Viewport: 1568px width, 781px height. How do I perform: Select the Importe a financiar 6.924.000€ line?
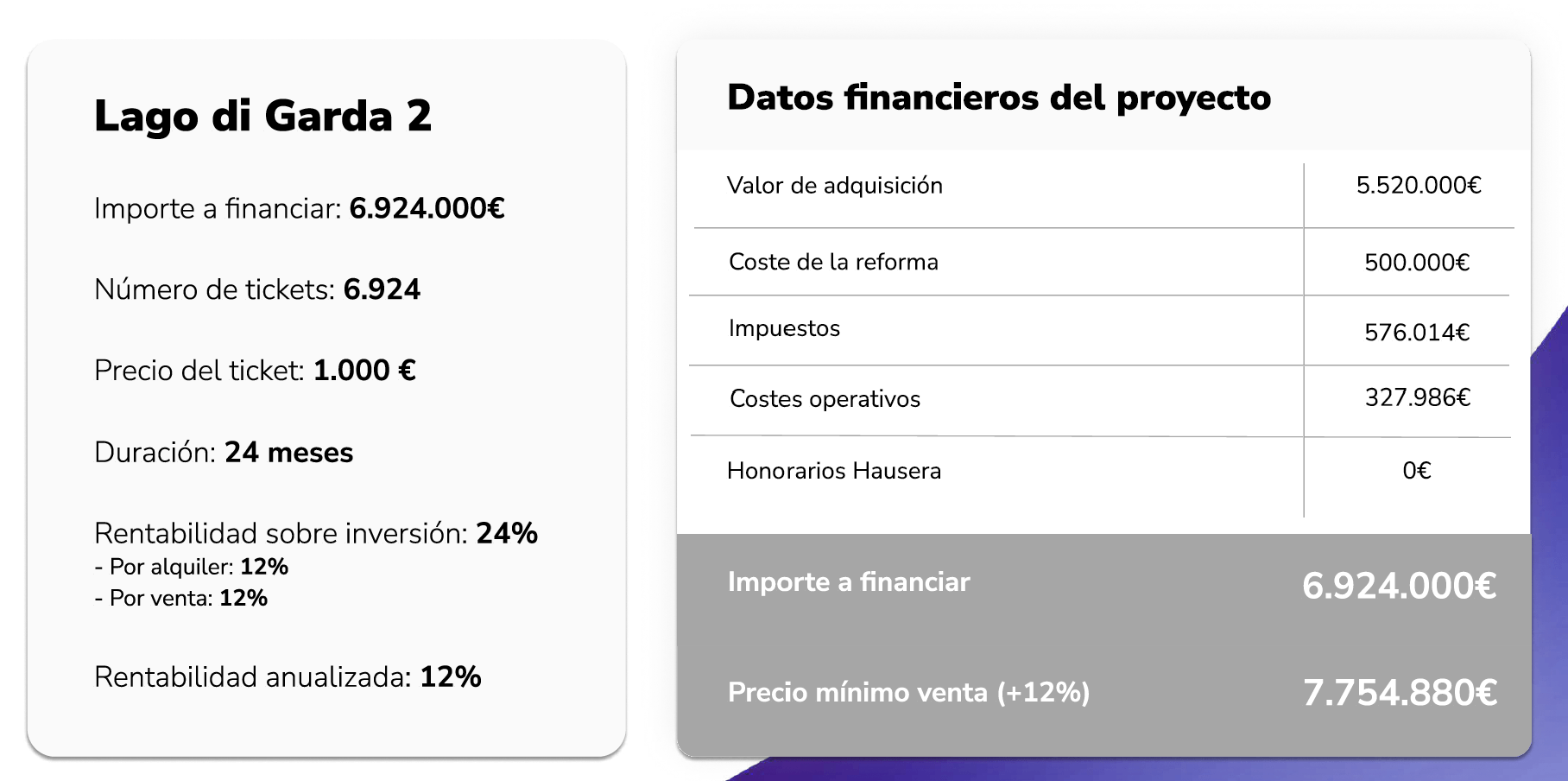pos(300,208)
